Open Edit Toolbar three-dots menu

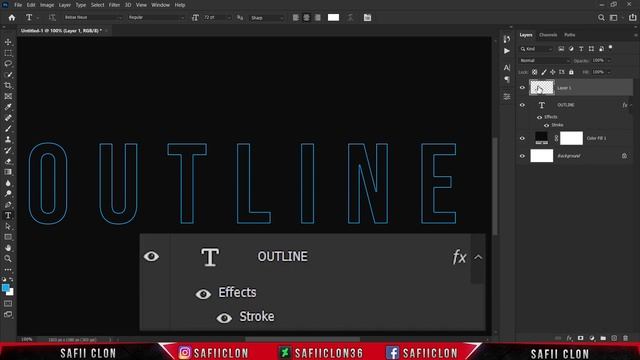8,270
